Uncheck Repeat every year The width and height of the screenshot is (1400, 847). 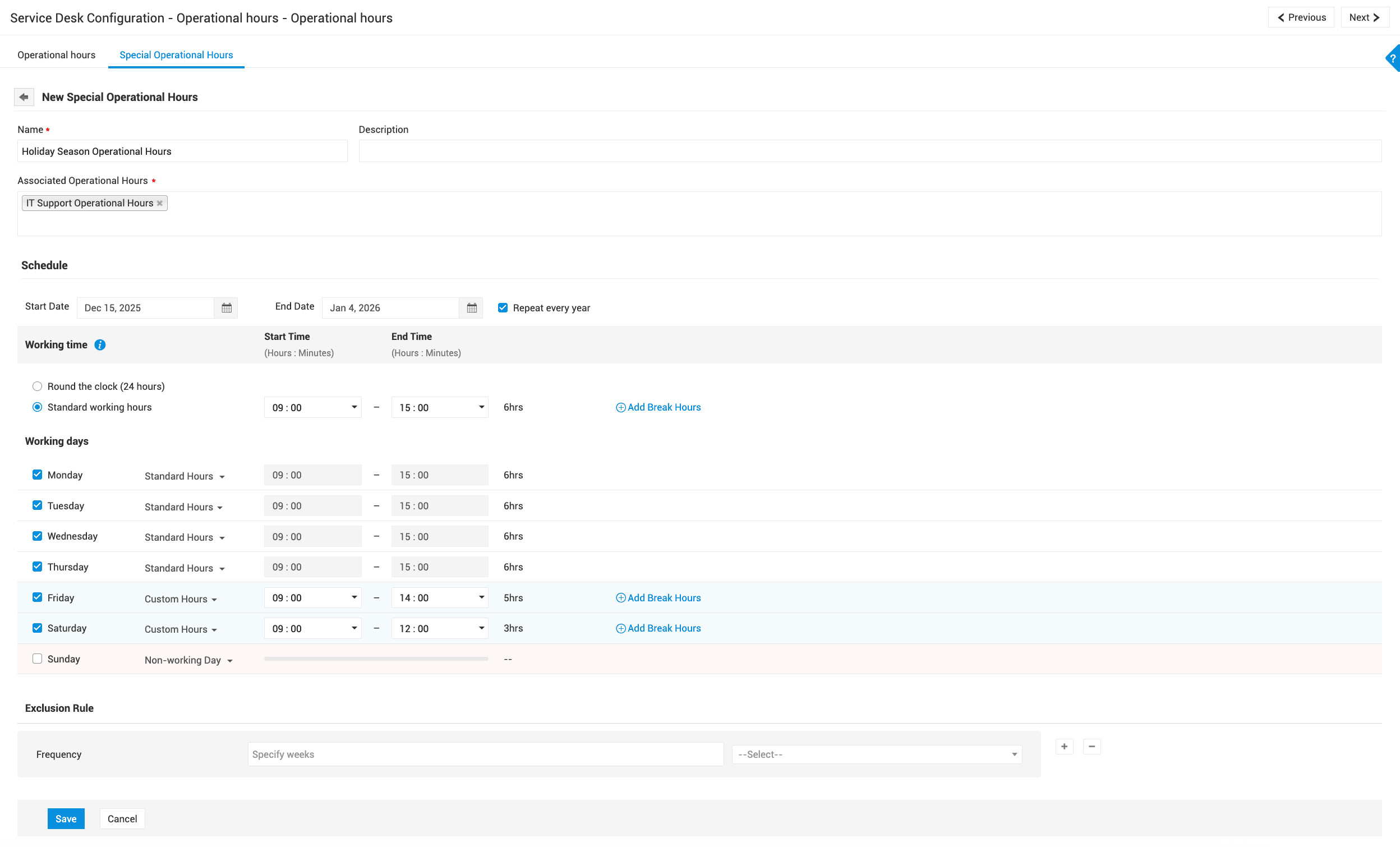[503, 308]
